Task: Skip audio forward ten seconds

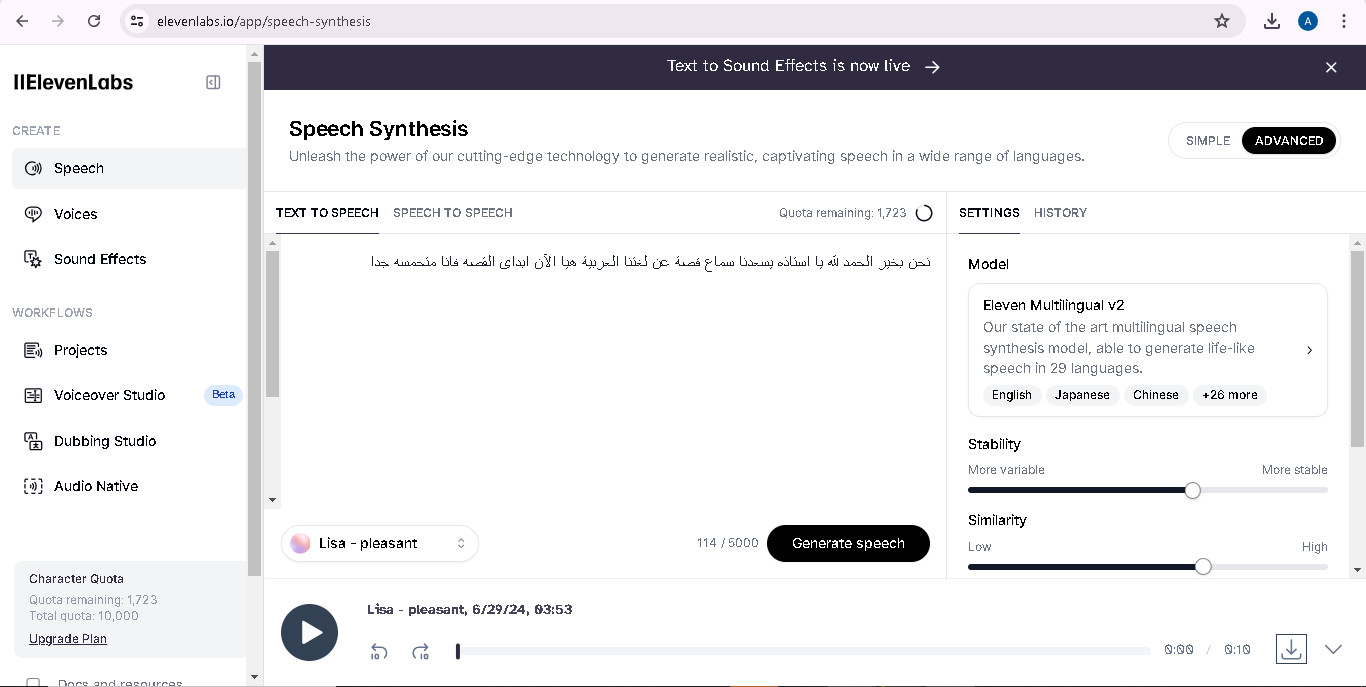Action: coord(421,651)
